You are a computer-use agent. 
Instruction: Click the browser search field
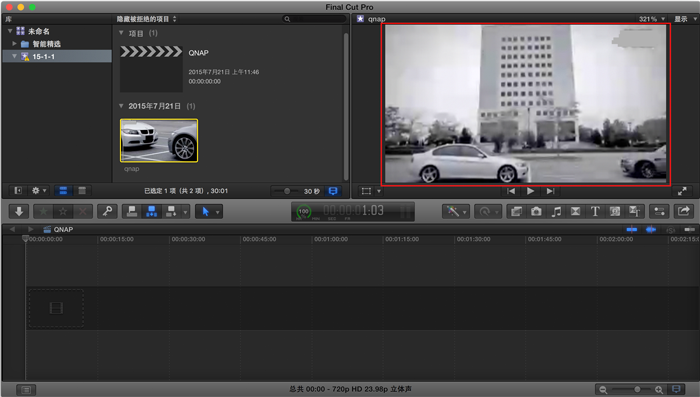(315, 19)
